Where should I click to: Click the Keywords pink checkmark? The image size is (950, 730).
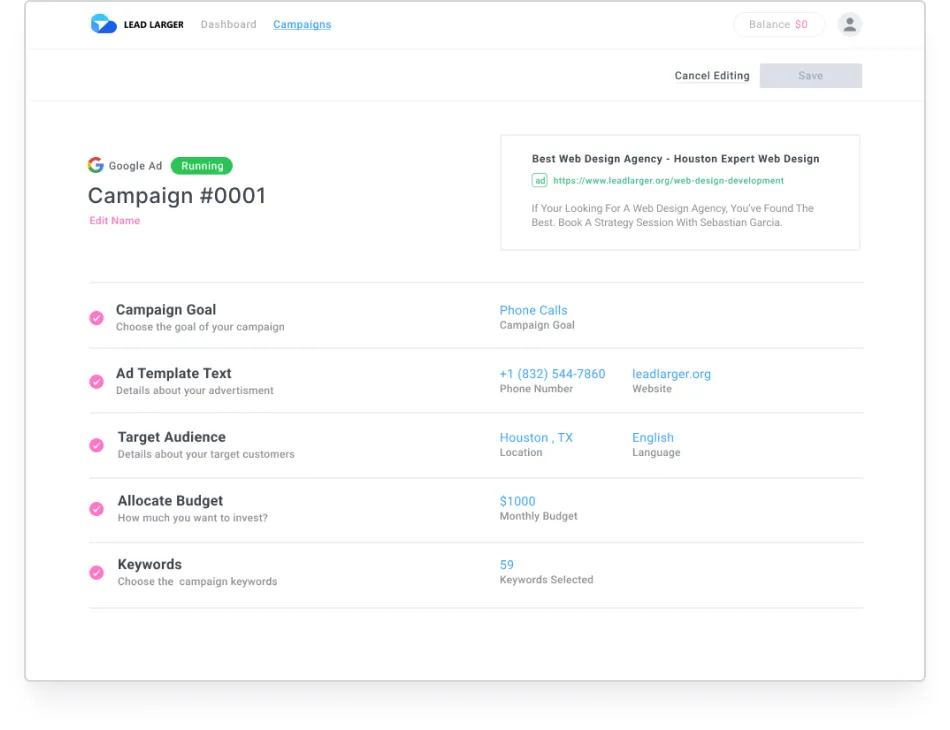click(96, 572)
